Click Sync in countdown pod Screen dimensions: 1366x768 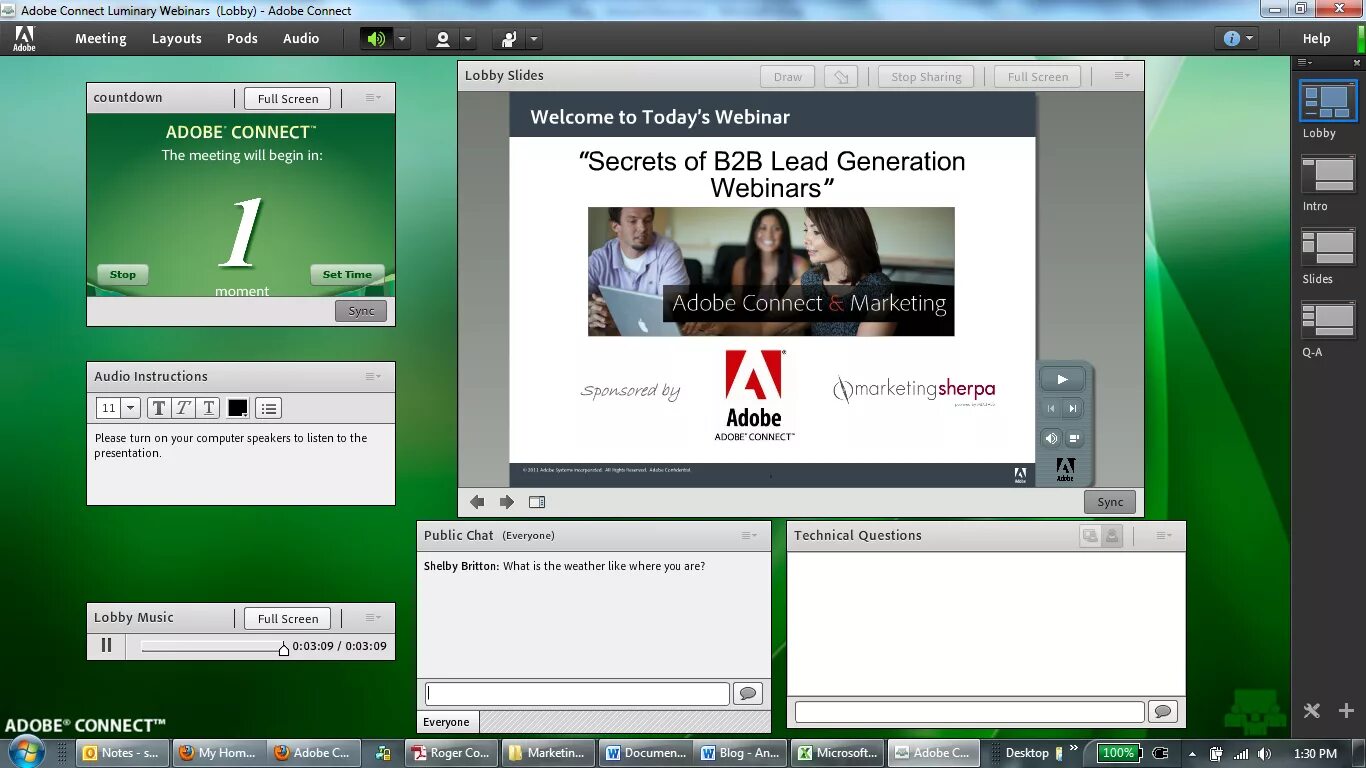tap(361, 311)
